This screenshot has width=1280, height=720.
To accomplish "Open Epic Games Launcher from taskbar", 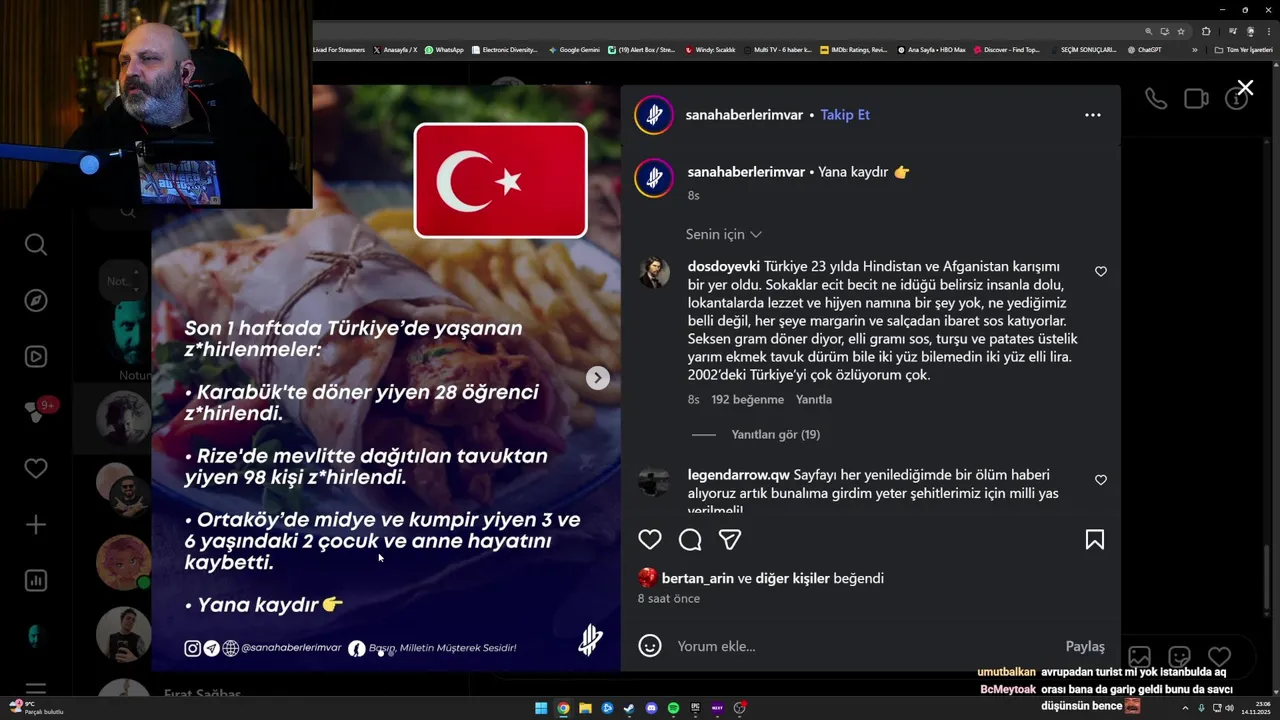I will pyautogui.click(x=695, y=708).
